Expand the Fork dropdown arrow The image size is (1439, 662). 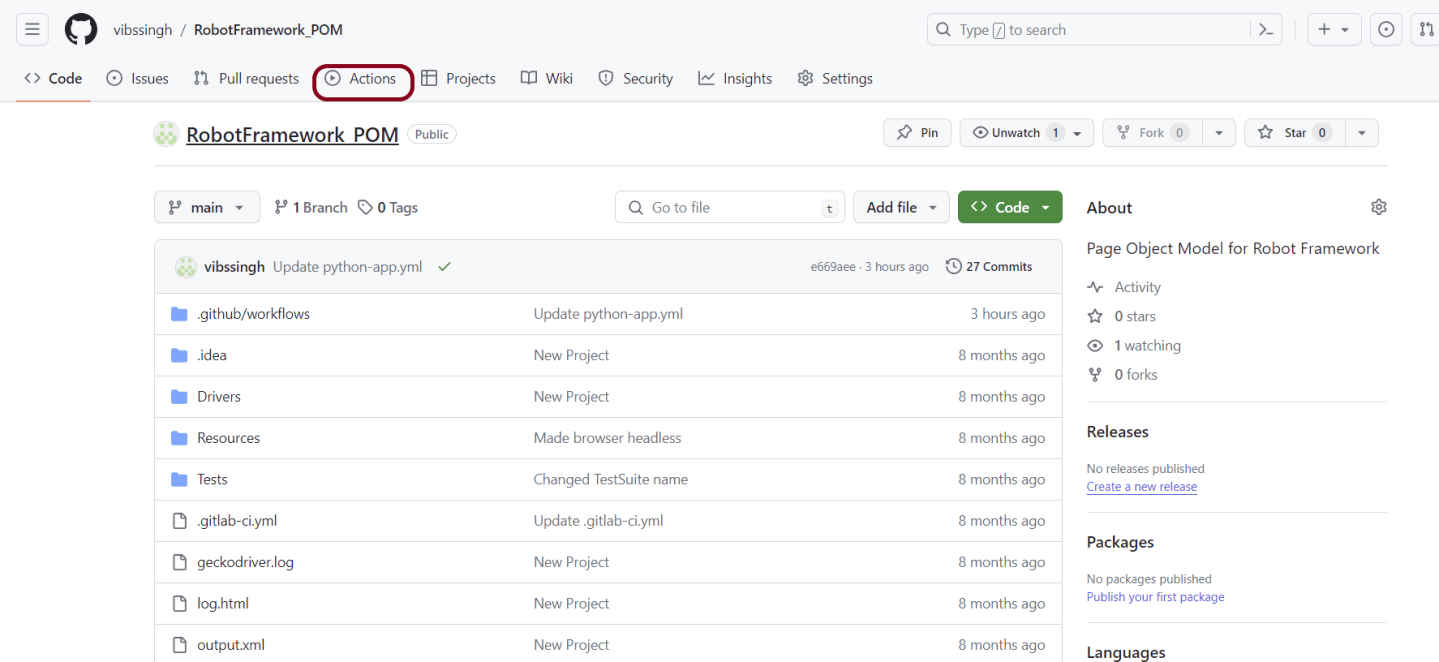(x=1219, y=133)
